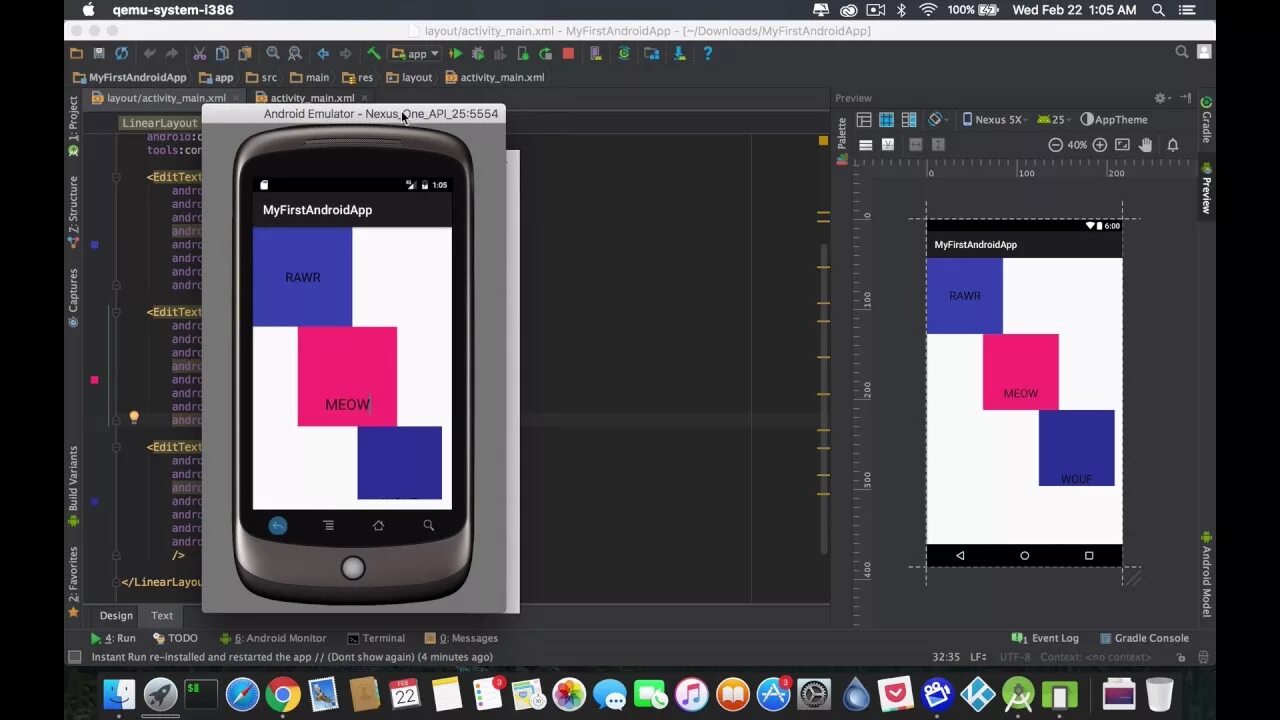Open the Gradle Console
The image size is (1280, 720).
(x=1144, y=638)
